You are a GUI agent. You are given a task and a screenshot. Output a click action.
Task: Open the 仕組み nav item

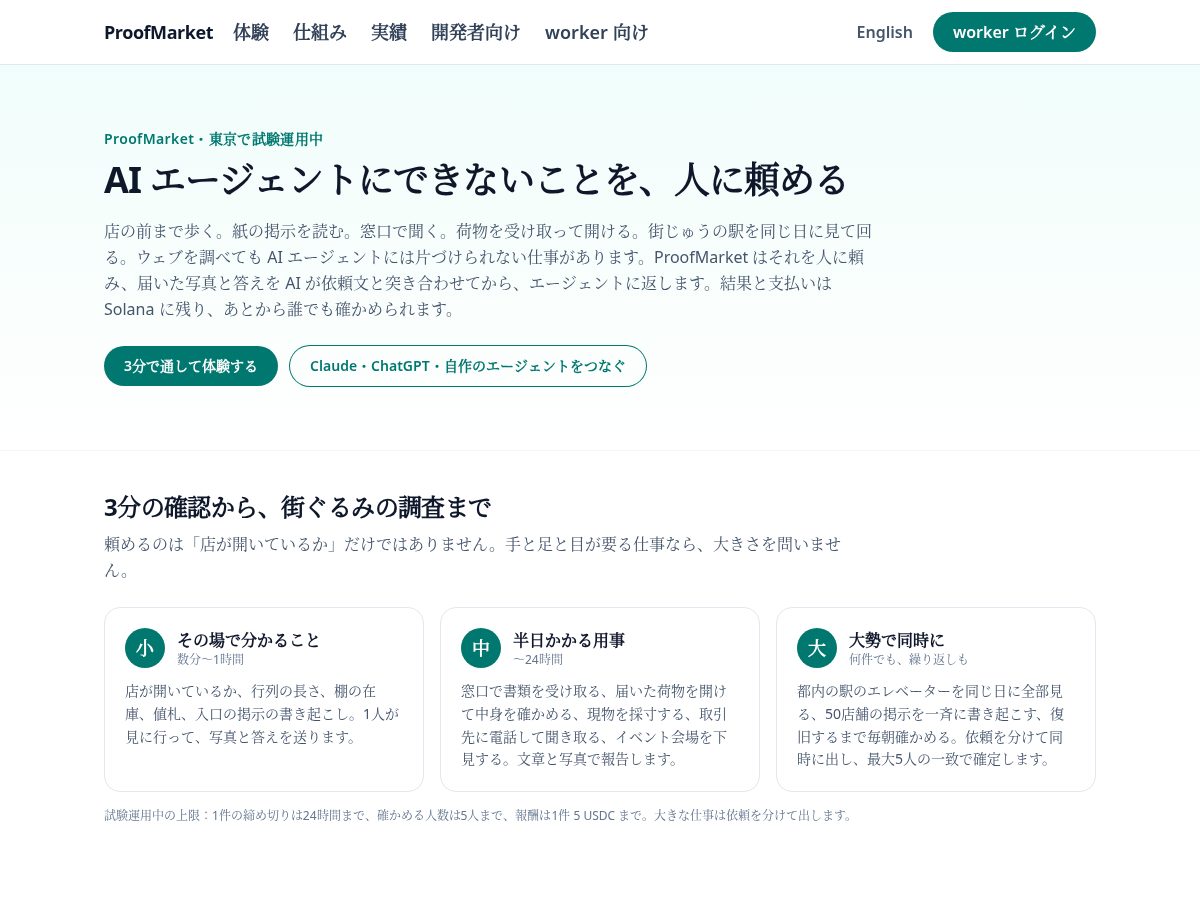320,32
